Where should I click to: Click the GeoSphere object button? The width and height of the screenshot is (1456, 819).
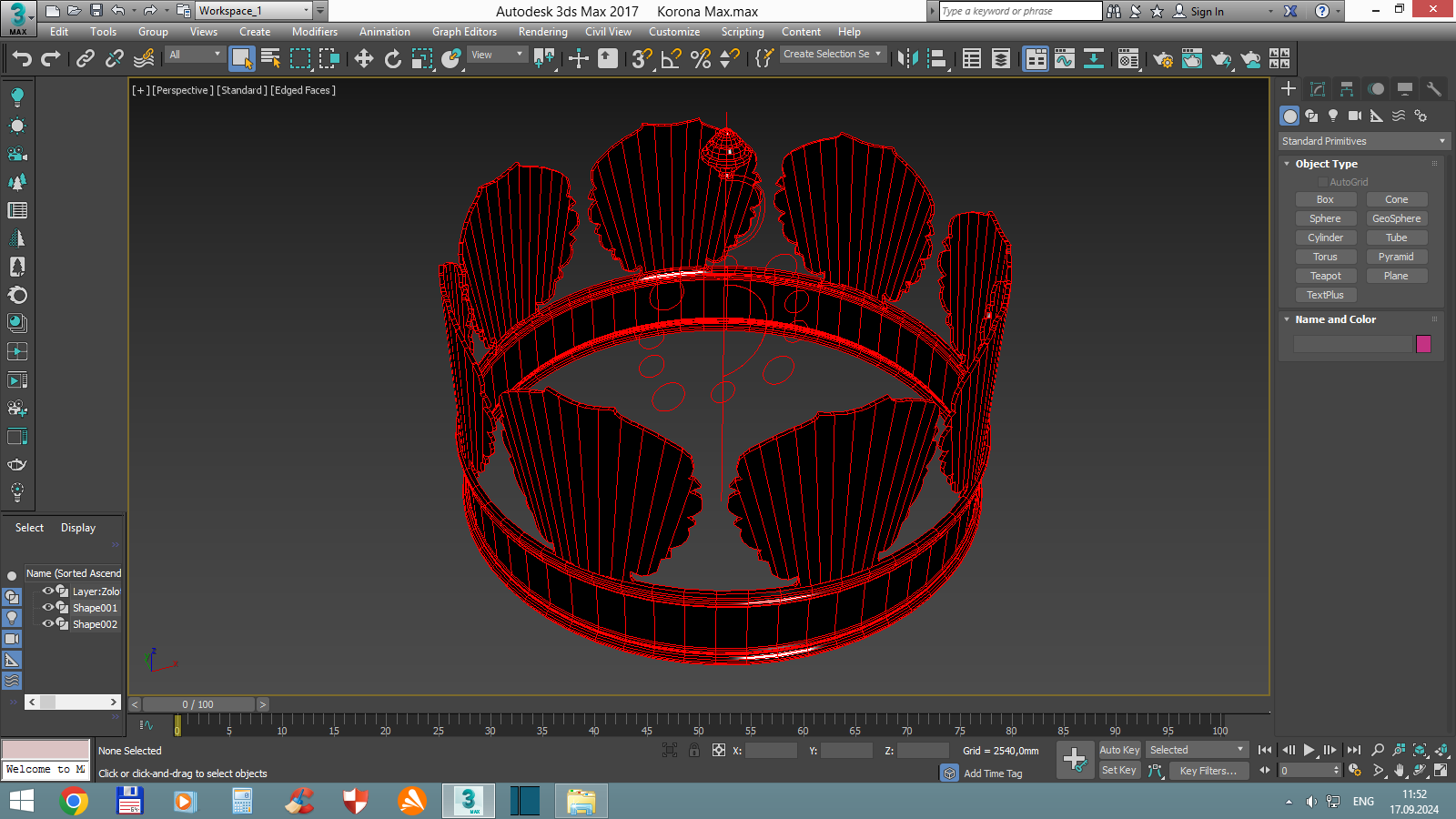[x=1396, y=218]
